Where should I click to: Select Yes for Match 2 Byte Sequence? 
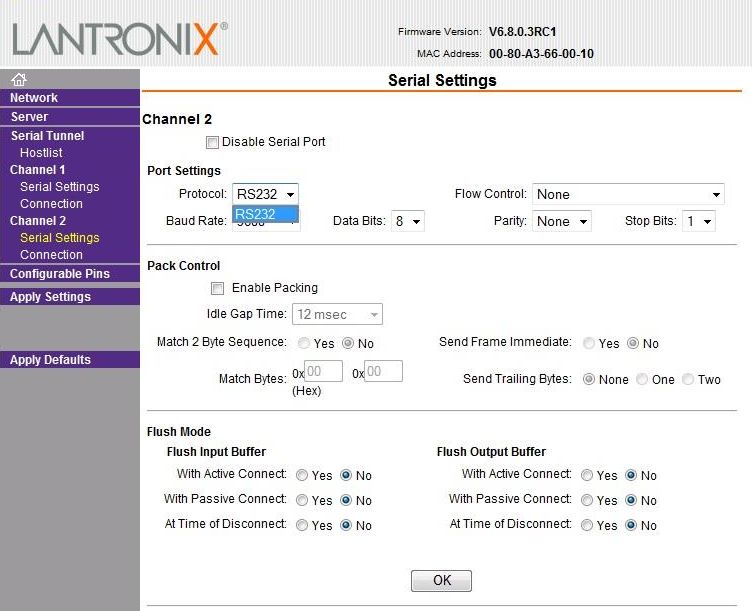pyautogui.click(x=304, y=343)
